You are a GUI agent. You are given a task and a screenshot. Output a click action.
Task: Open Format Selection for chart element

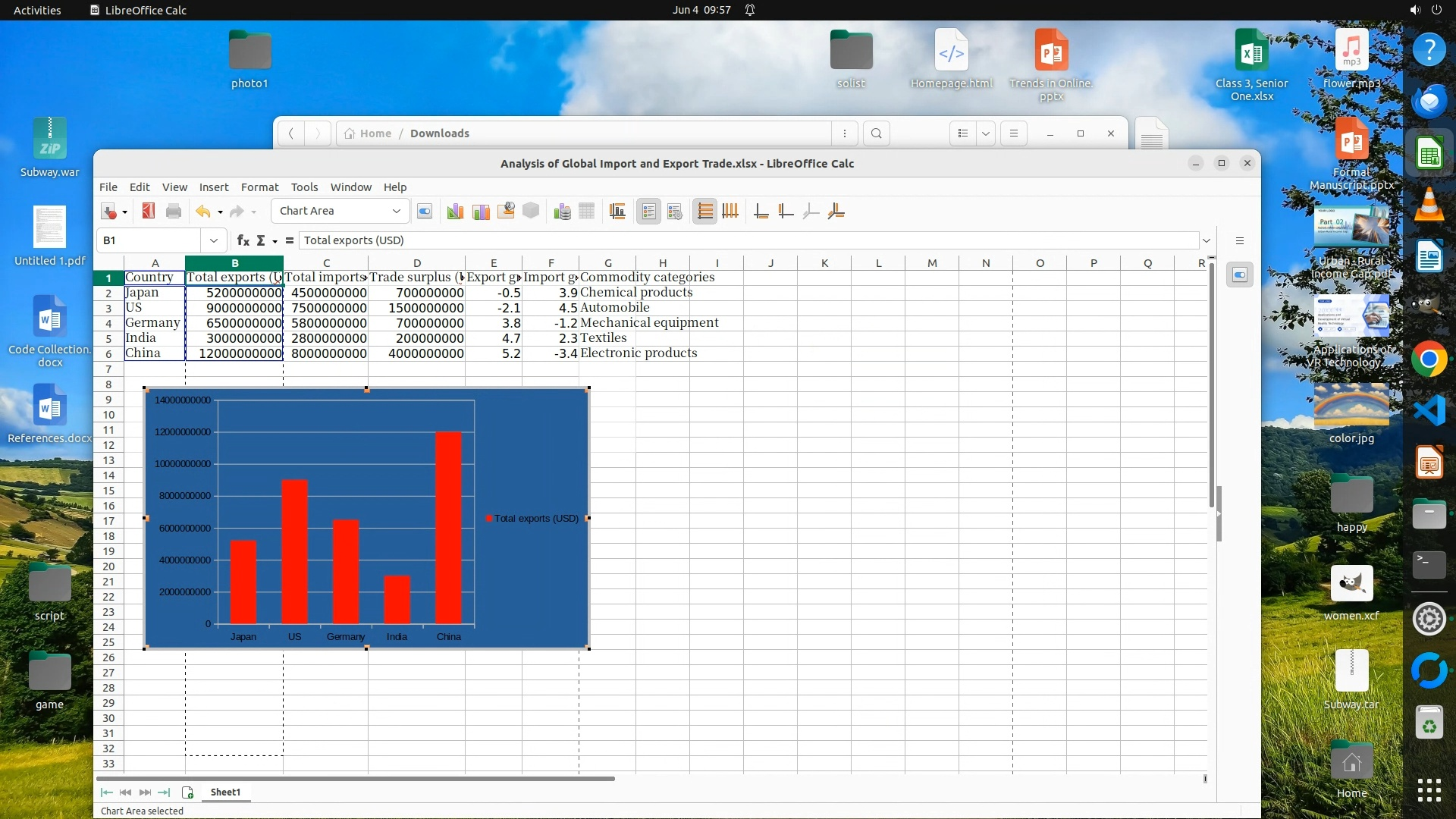tap(425, 212)
